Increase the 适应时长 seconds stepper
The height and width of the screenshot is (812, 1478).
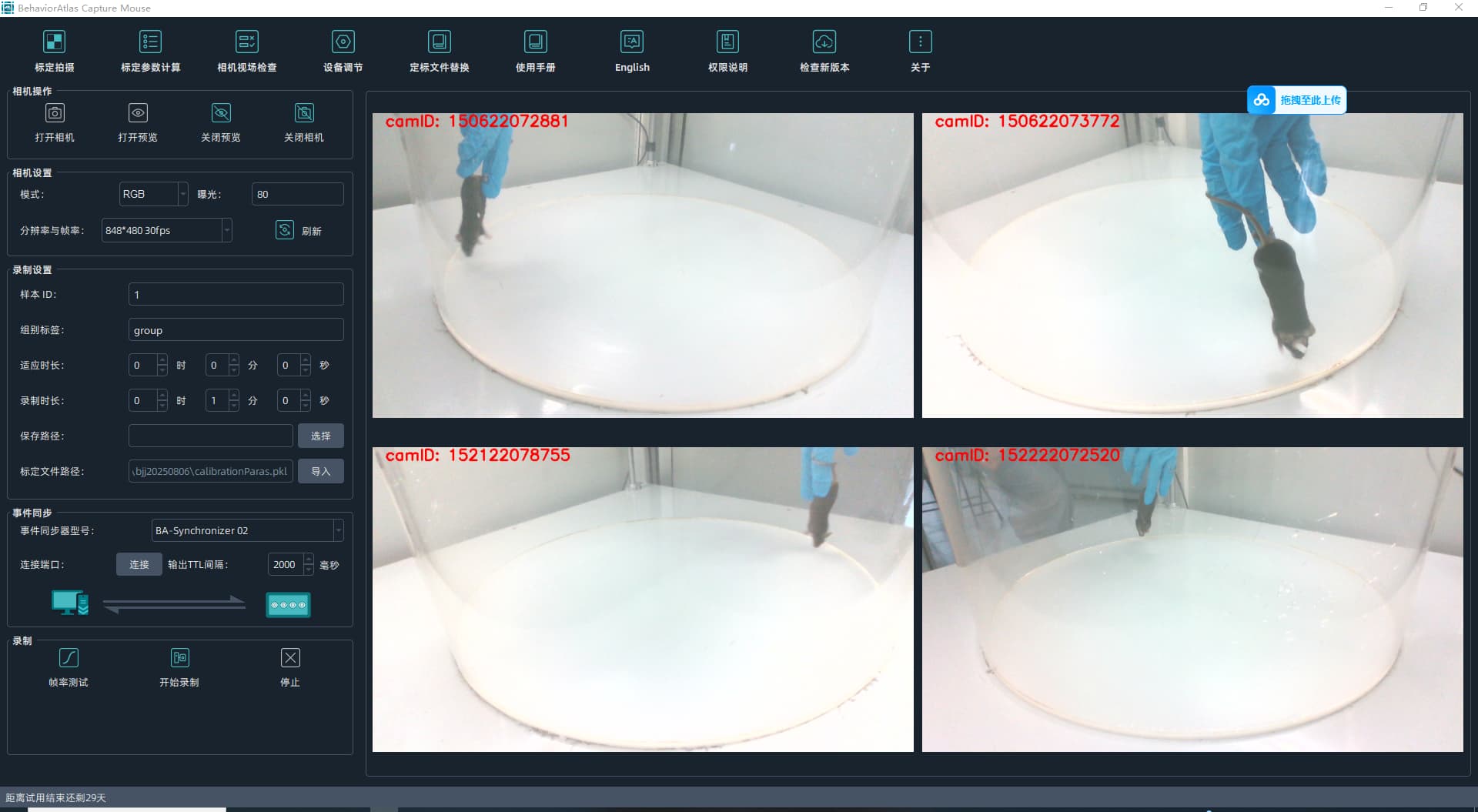pos(306,359)
